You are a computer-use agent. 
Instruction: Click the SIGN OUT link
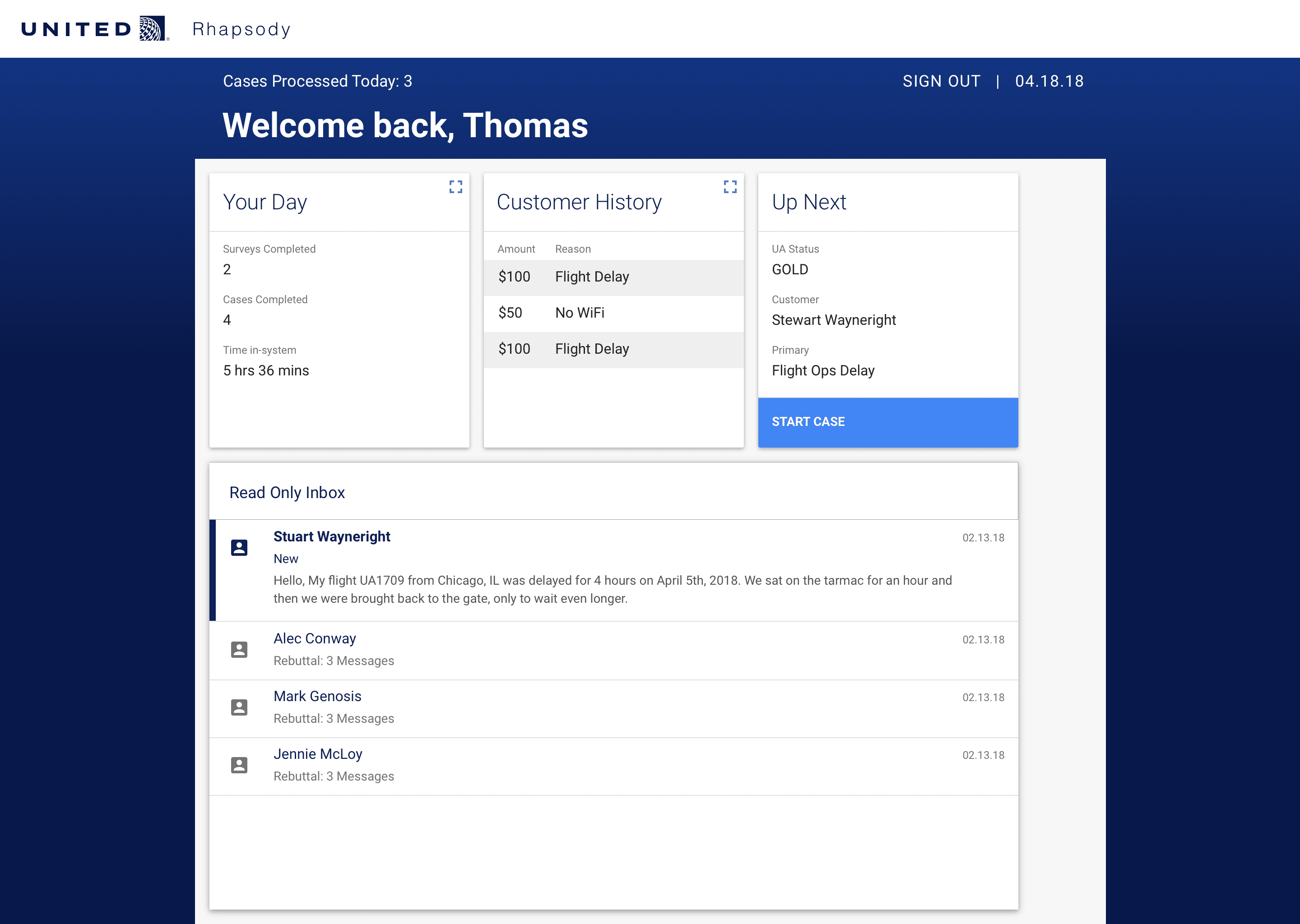pyautogui.click(x=941, y=81)
